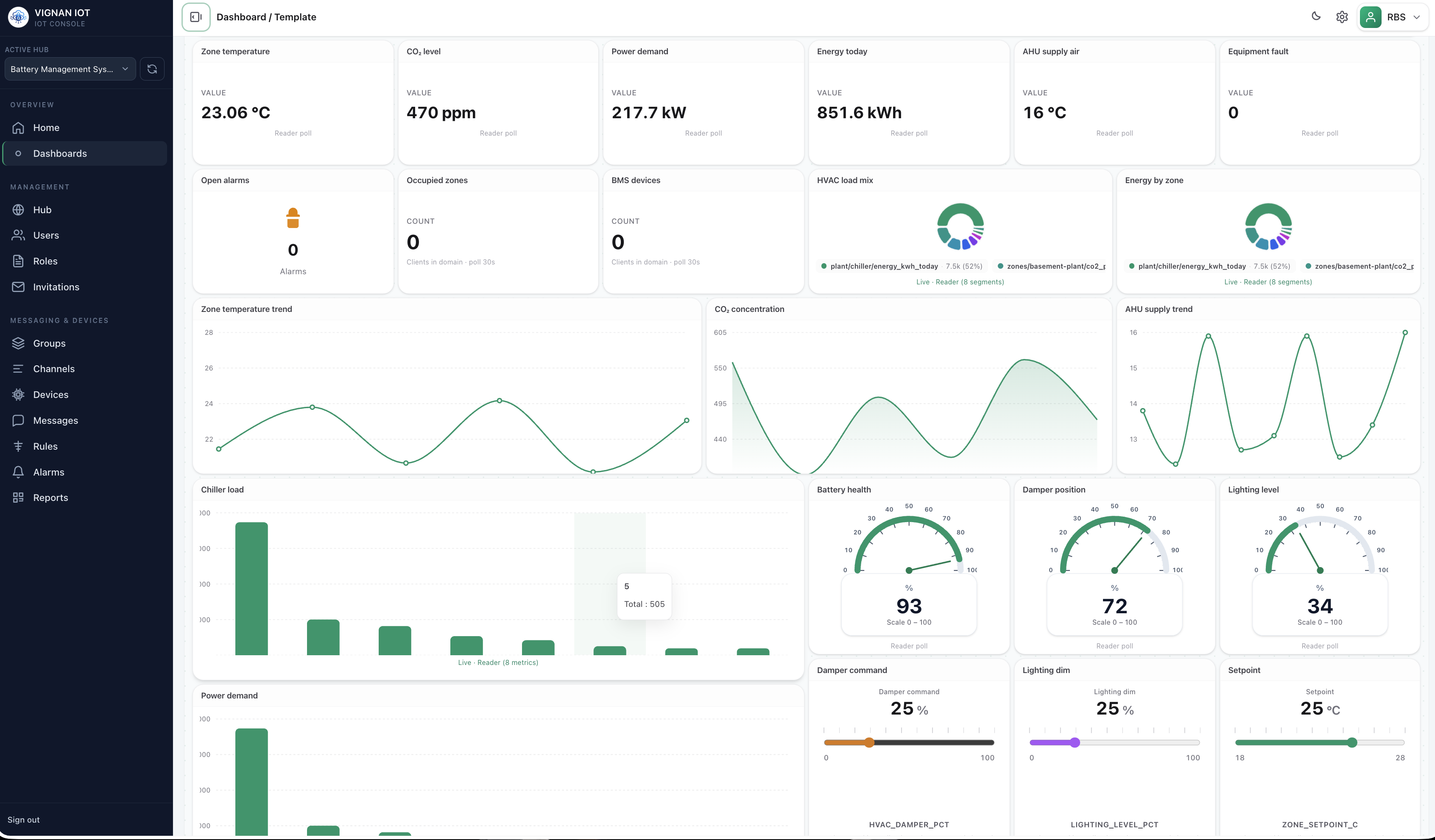Viewport: 1435px width, 840px height.
Task: Click the ZONE_SETPOINT_C label
Action: [1319, 825]
